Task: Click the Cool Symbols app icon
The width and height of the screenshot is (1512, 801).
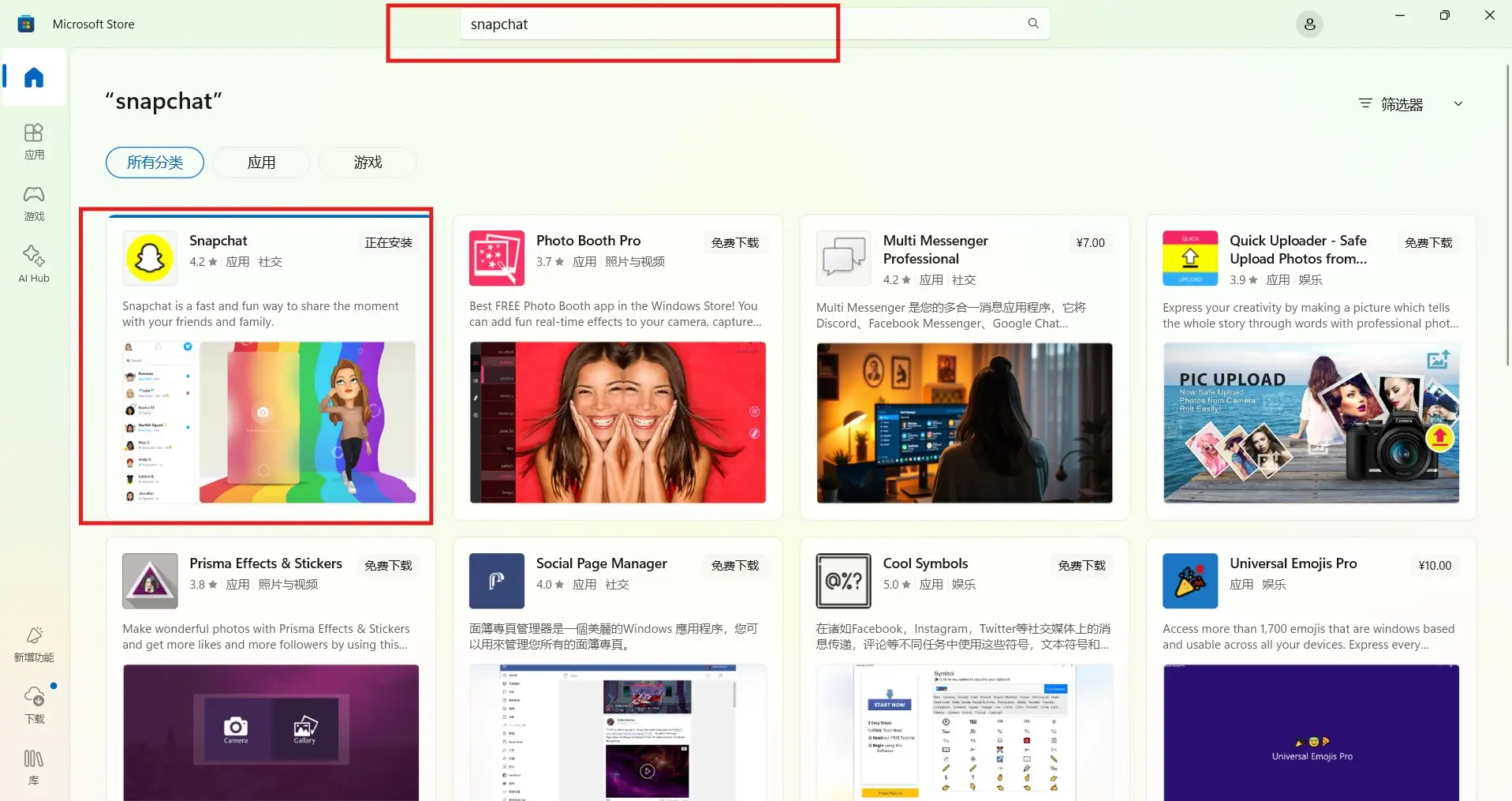Action: (x=844, y=581)
